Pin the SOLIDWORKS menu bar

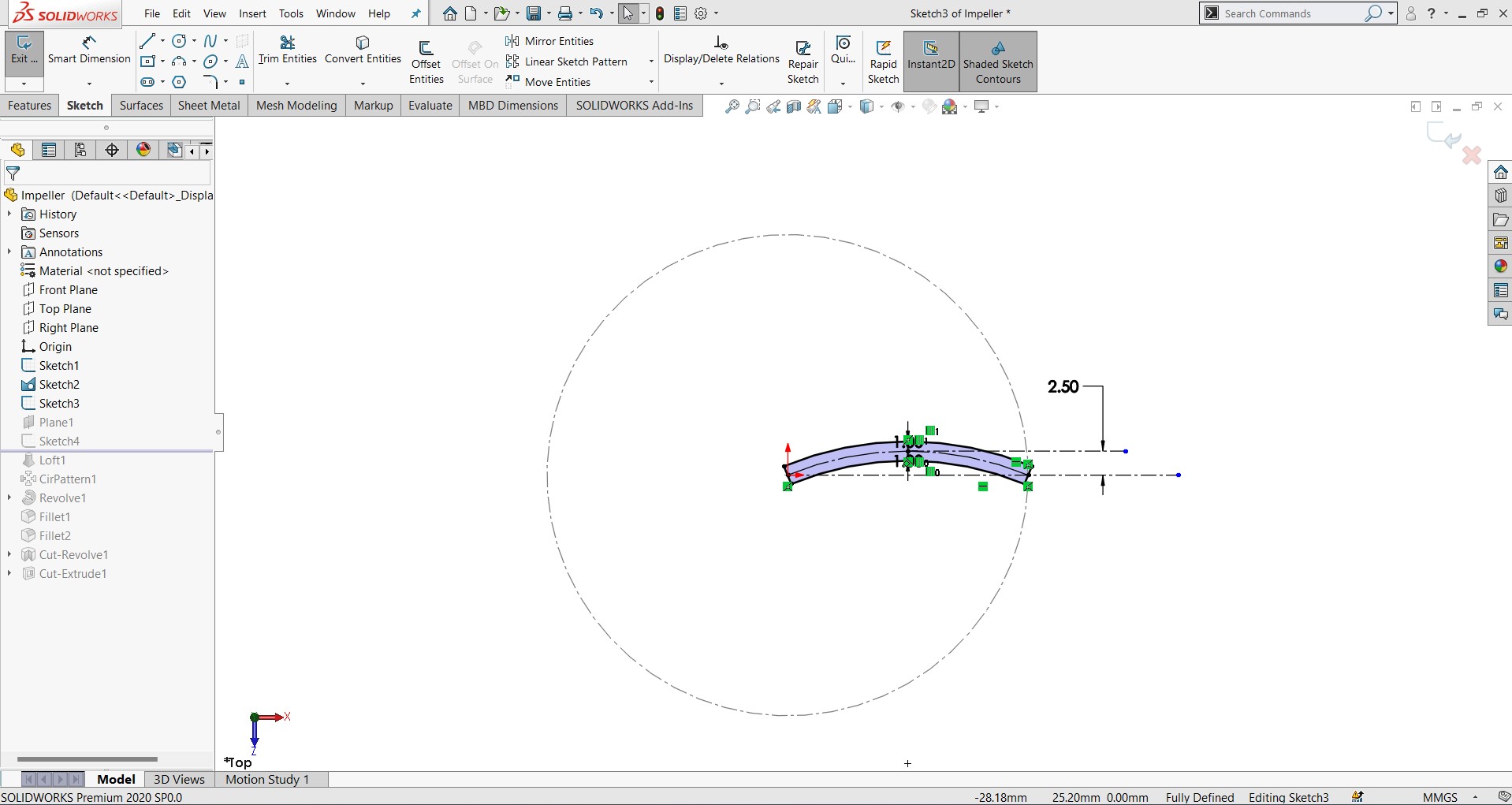tap(416, 13)
